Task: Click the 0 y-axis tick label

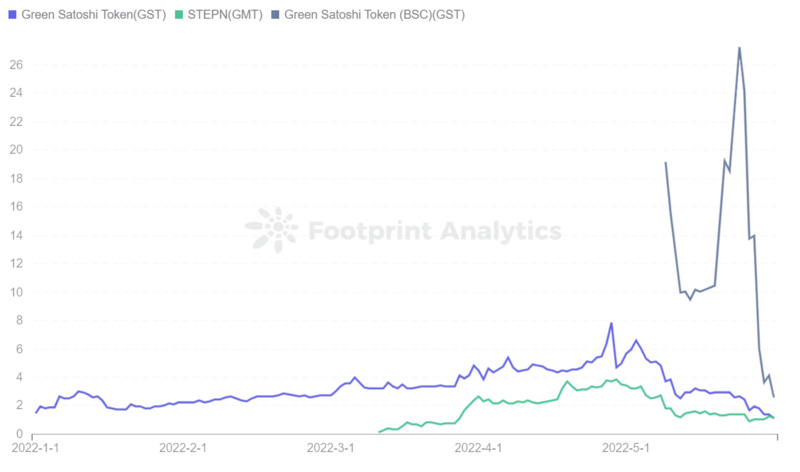Action: [x=20, y=434]
